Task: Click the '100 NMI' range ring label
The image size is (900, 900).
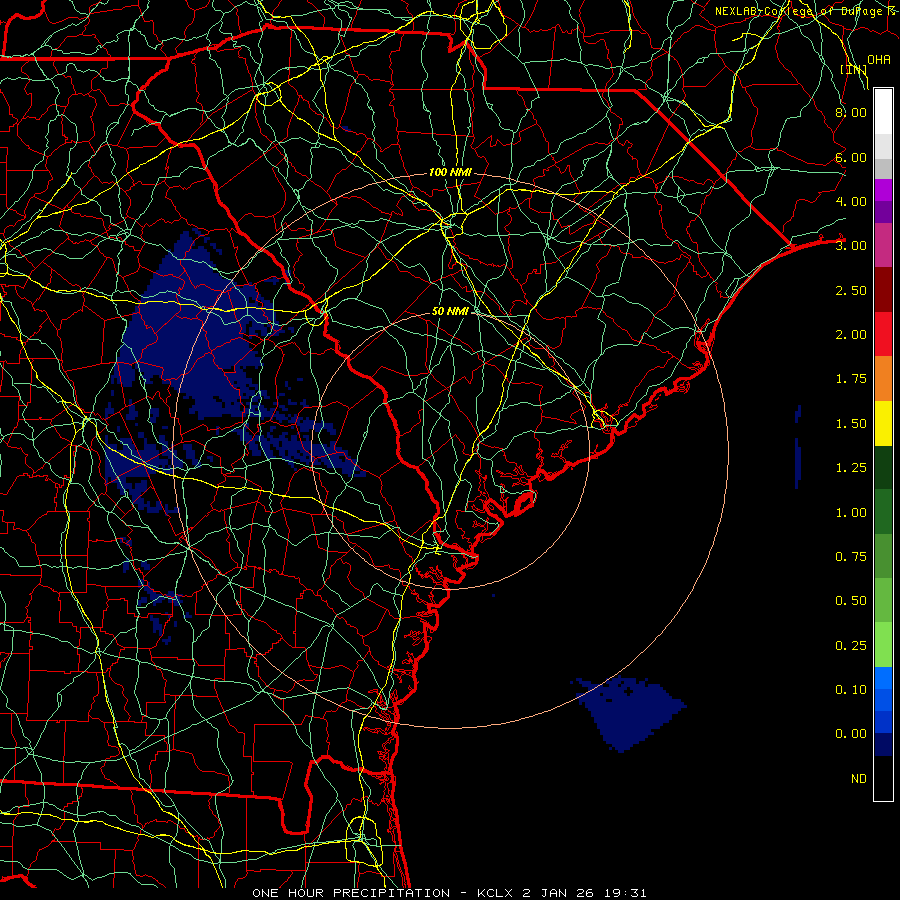Action: [x=450, y=172]
